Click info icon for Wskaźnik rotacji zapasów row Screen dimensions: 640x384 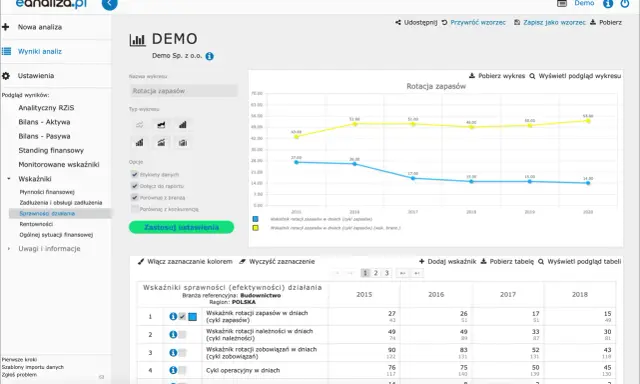tap(173, 316)
